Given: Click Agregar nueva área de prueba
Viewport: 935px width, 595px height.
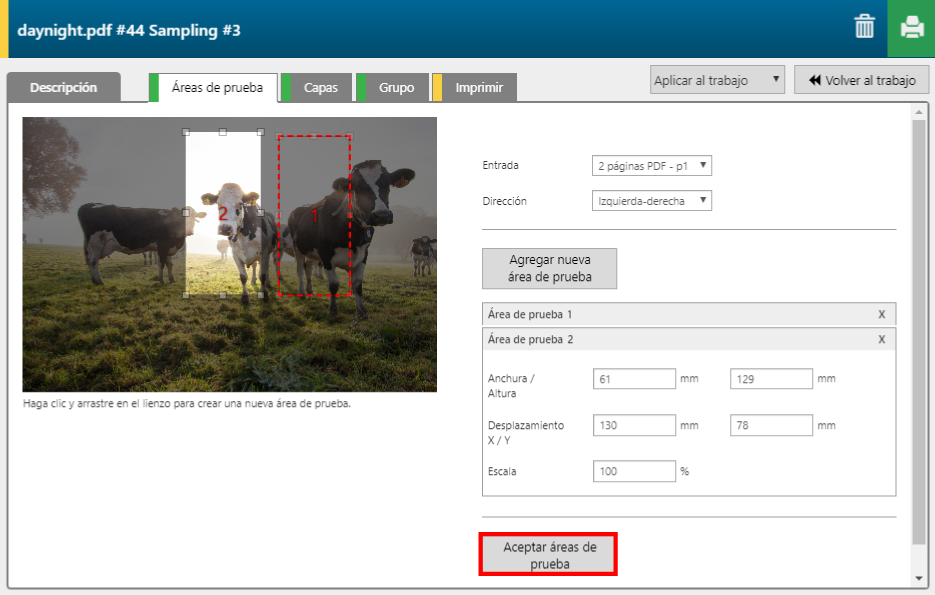Looking at the screenshot, I should [549, 268].
